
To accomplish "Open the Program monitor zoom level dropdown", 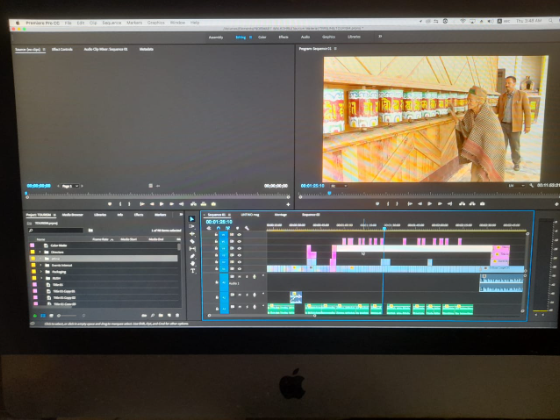I will click(x=339, y=186).
